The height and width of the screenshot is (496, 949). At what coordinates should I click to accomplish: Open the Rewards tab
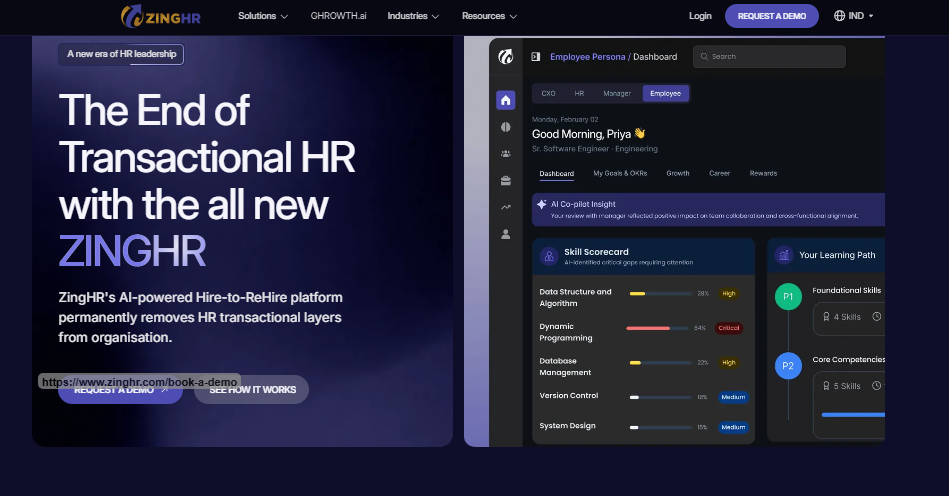click(763, 174)
